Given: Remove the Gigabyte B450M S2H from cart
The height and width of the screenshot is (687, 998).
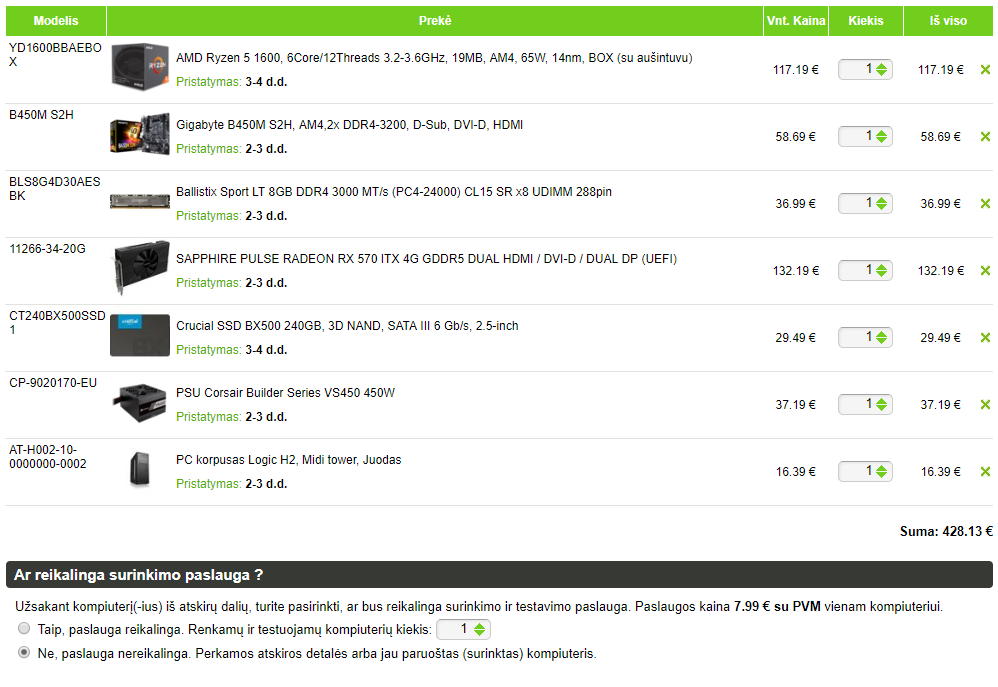Looking at the screenshot, I should [x=985, y=136].
